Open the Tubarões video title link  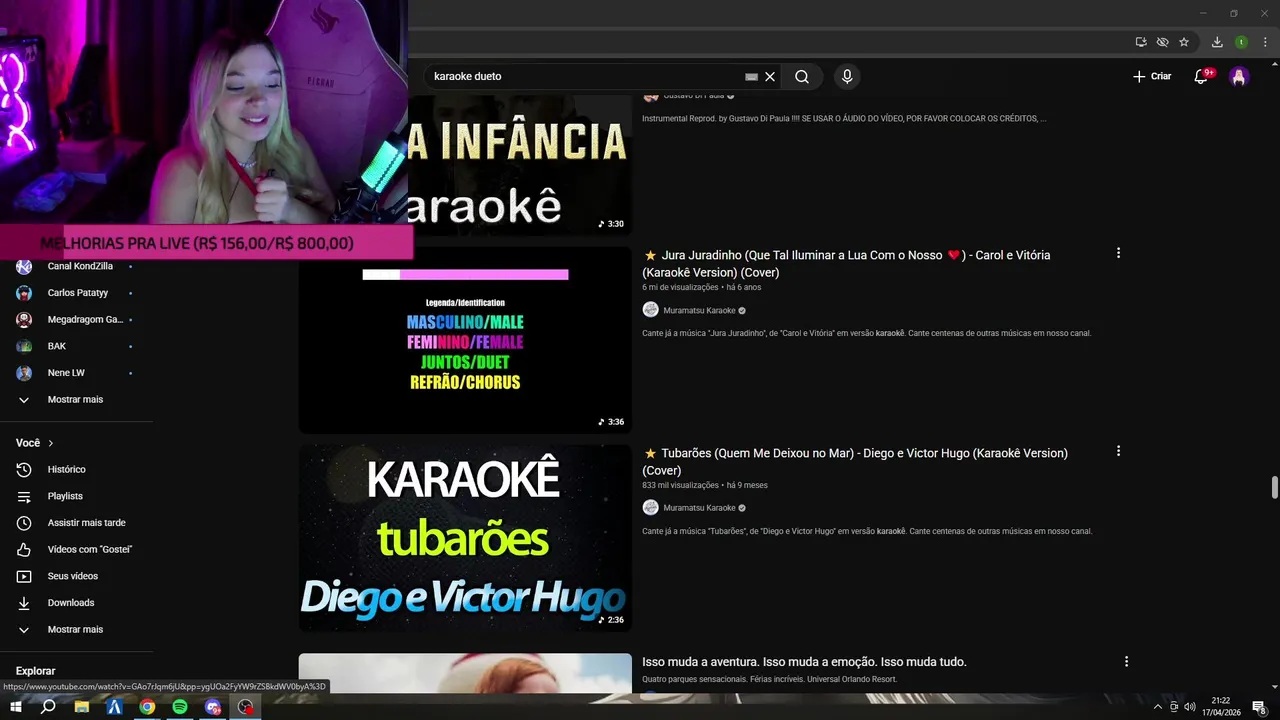tap(855, 462)
